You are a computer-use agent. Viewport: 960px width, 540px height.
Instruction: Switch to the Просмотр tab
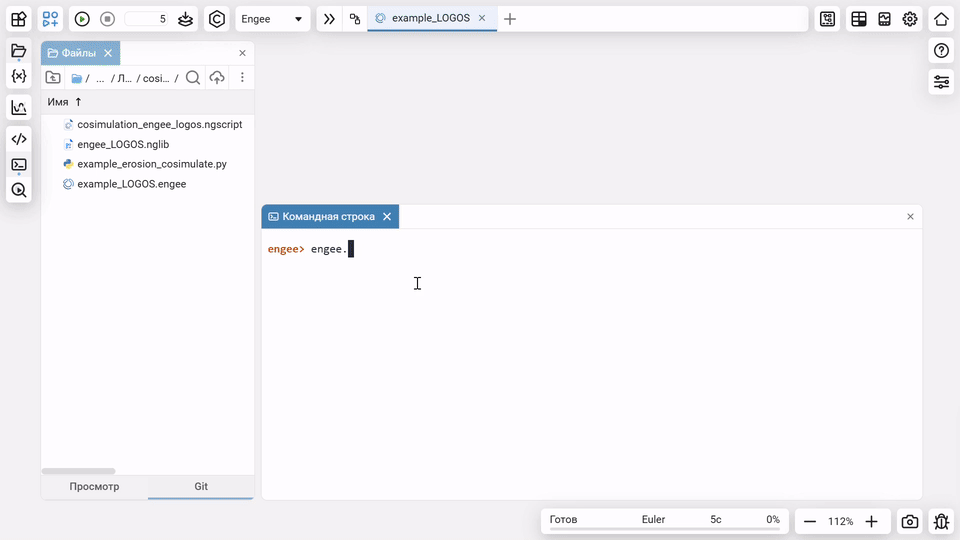(94, 487)
